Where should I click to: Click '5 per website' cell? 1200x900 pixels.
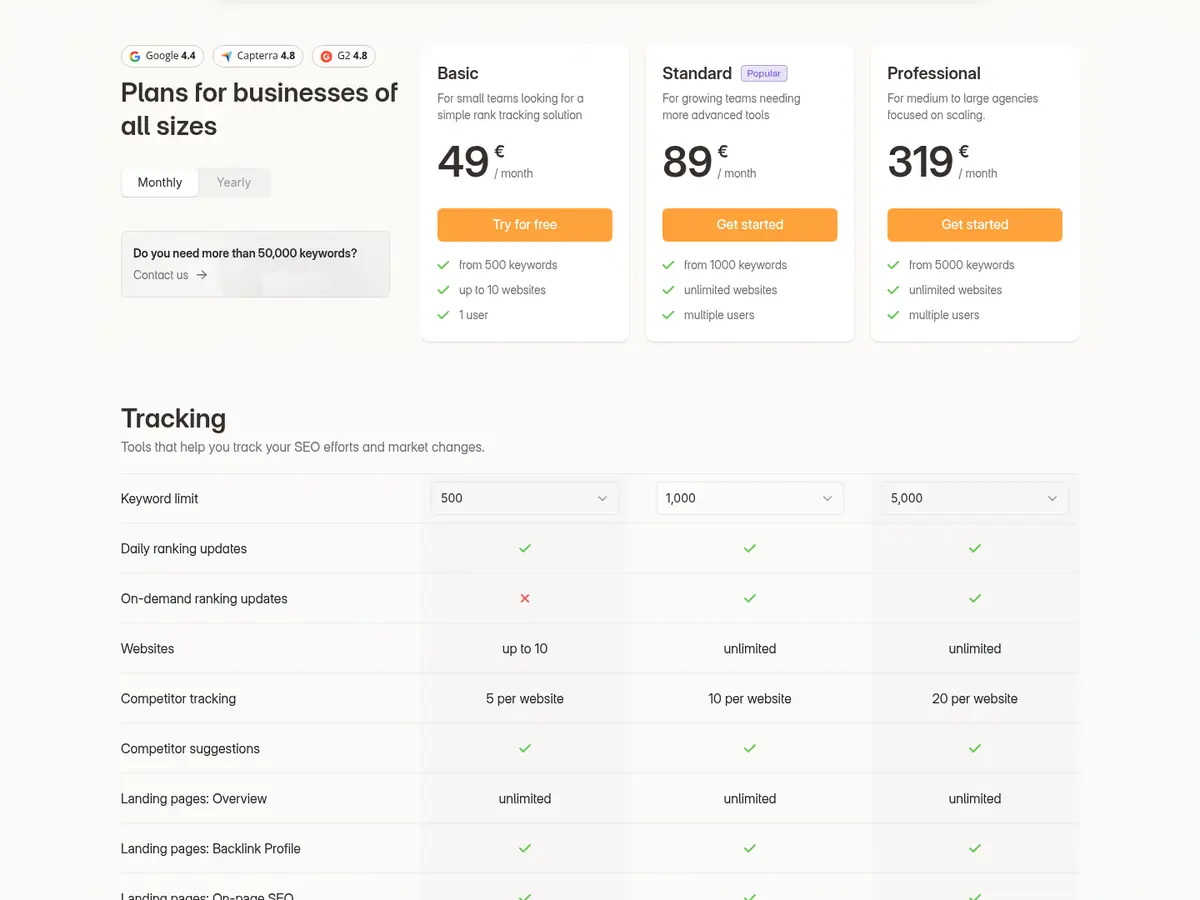pyautogui.click(x=525, y=698)
